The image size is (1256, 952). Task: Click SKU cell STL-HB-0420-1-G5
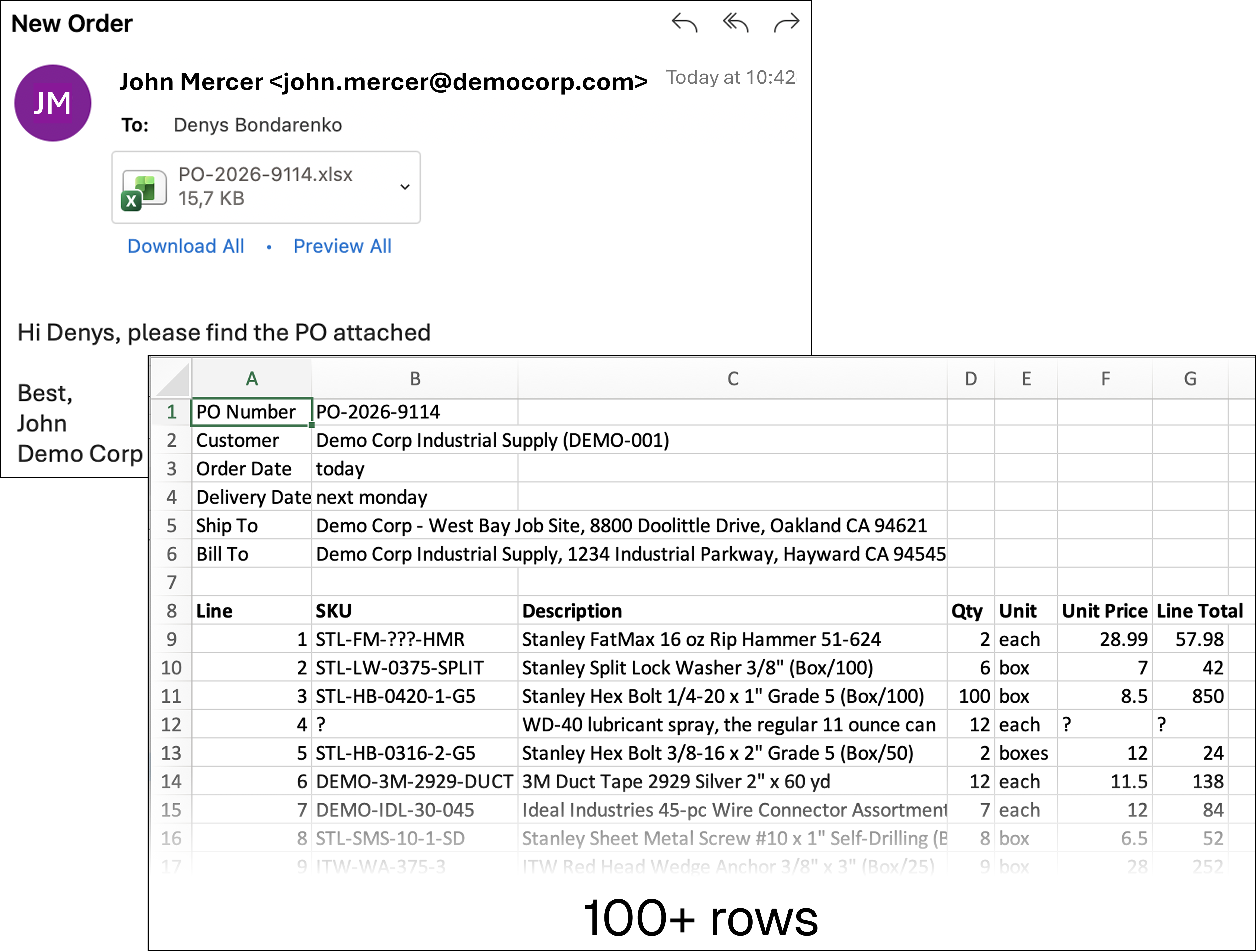pyautogui.click(x=415, y=695)
